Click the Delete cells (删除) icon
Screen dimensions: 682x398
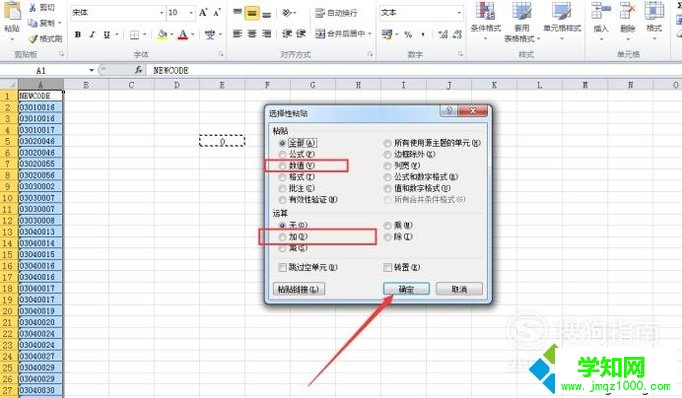point(627,12)
